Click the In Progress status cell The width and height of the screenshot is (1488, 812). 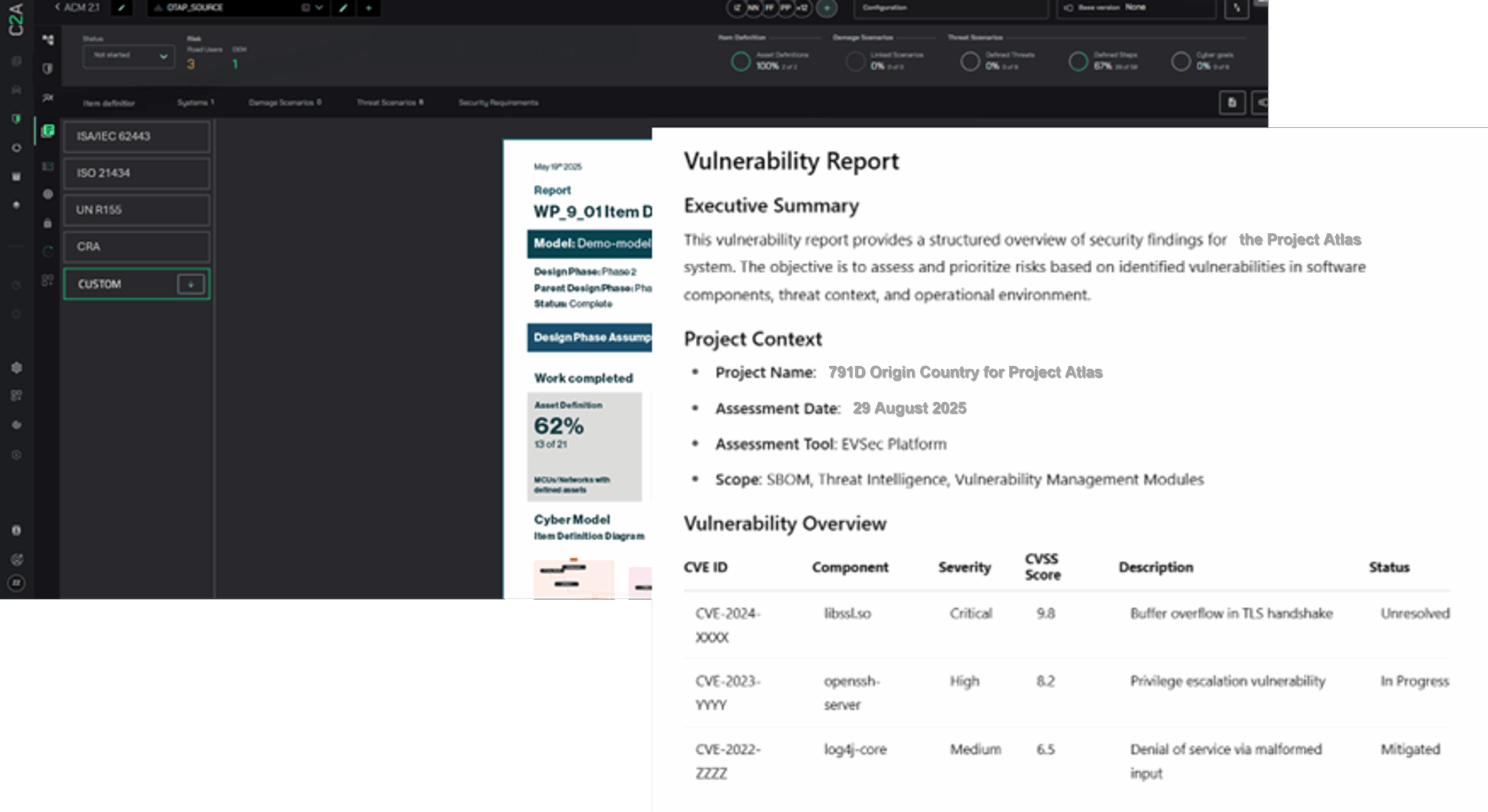point(1415,681)
